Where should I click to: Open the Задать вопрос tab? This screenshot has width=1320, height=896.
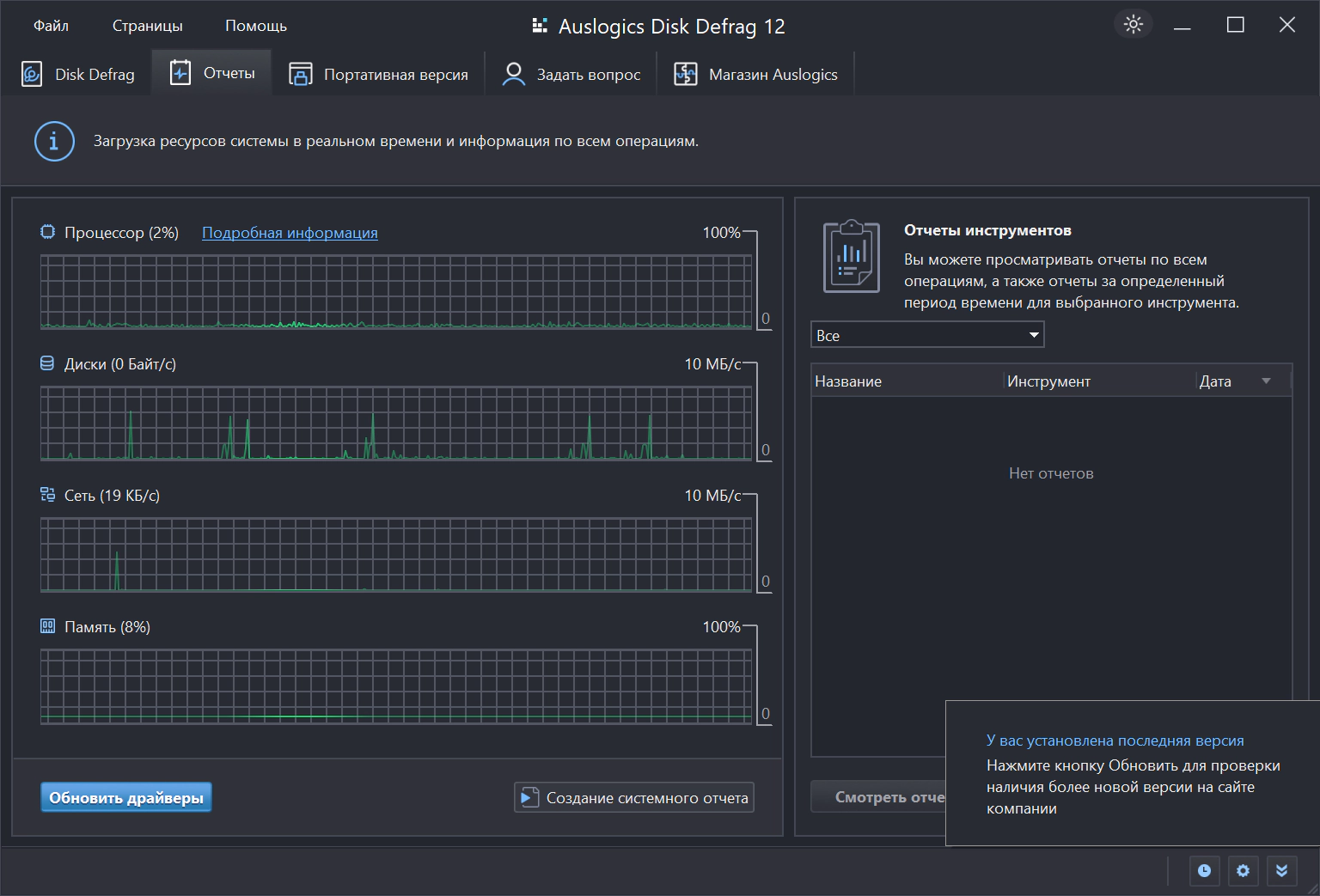[x=571, y=74]
